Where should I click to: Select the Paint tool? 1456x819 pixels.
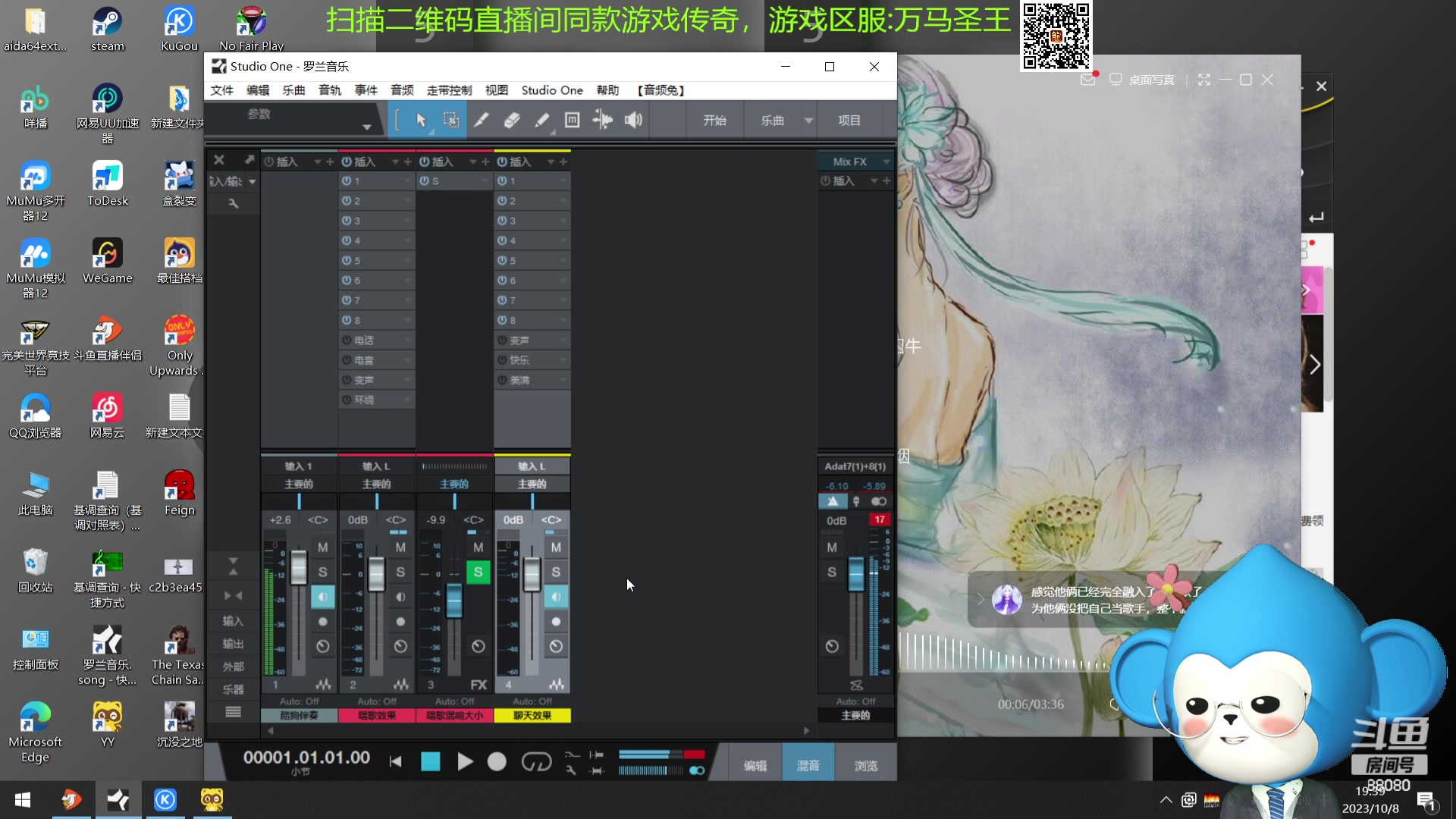[x=542, y=119]
